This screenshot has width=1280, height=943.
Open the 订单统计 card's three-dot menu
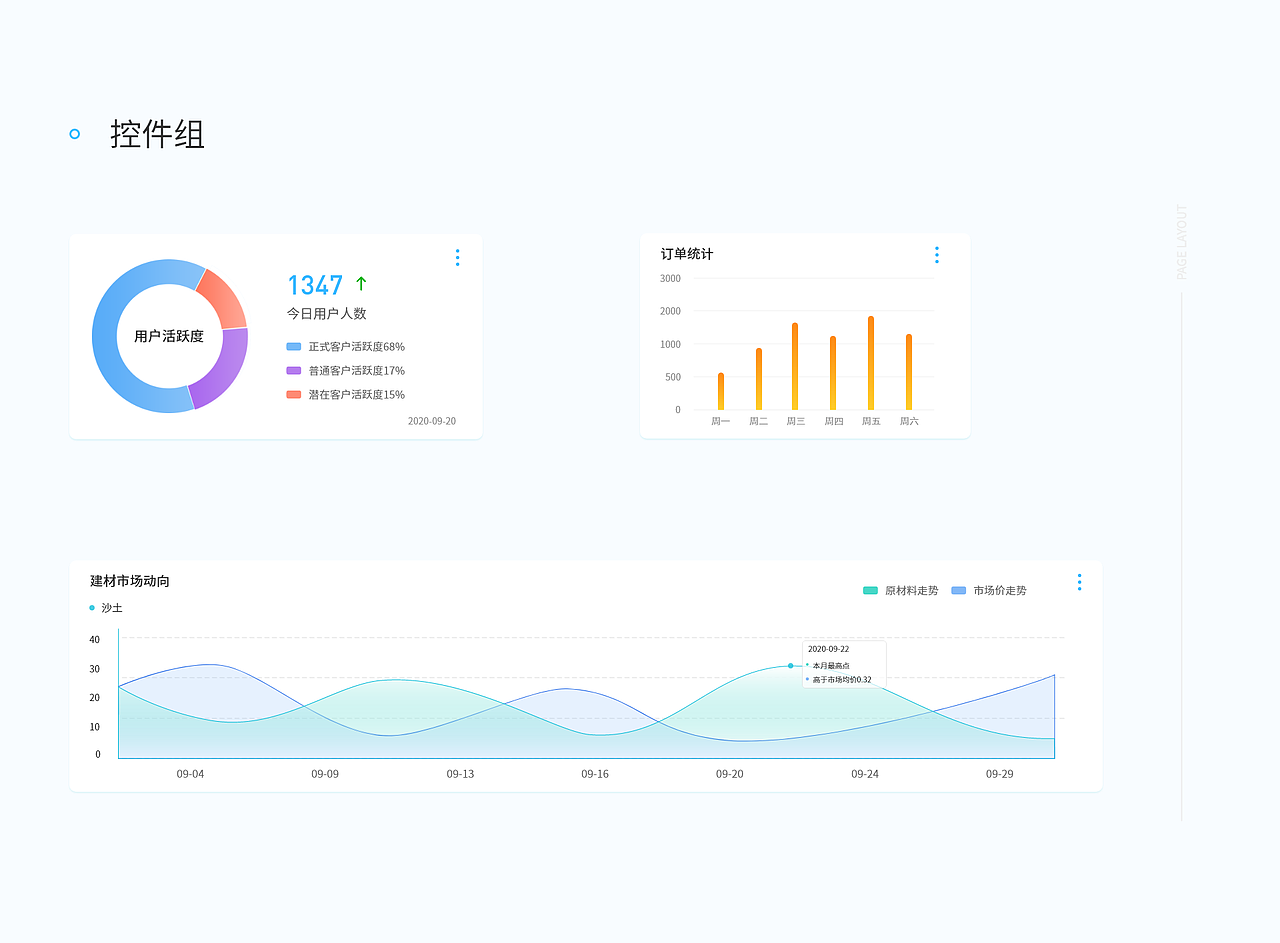[936, 255]
